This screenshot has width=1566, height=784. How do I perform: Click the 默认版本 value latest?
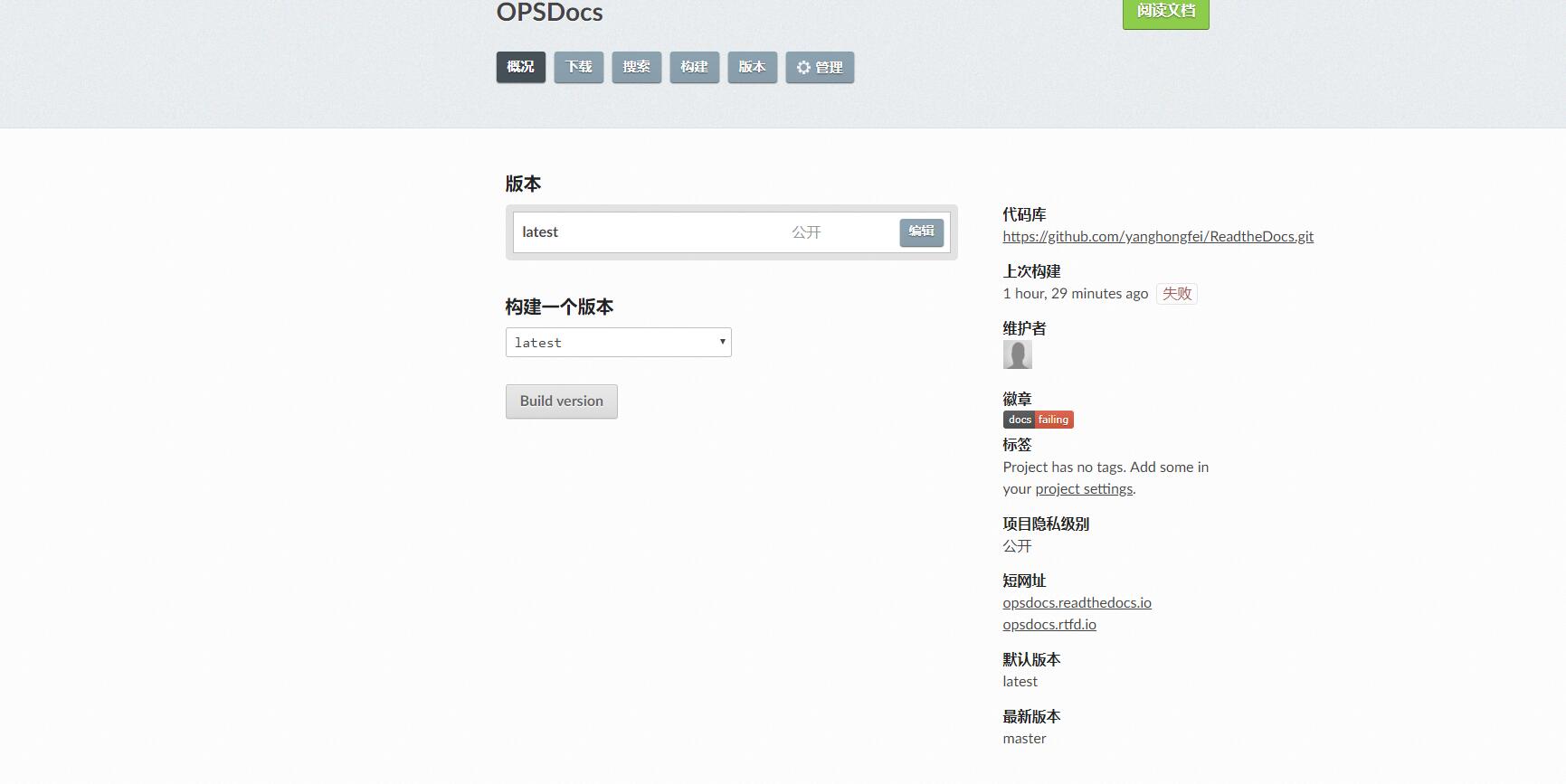1020,682
